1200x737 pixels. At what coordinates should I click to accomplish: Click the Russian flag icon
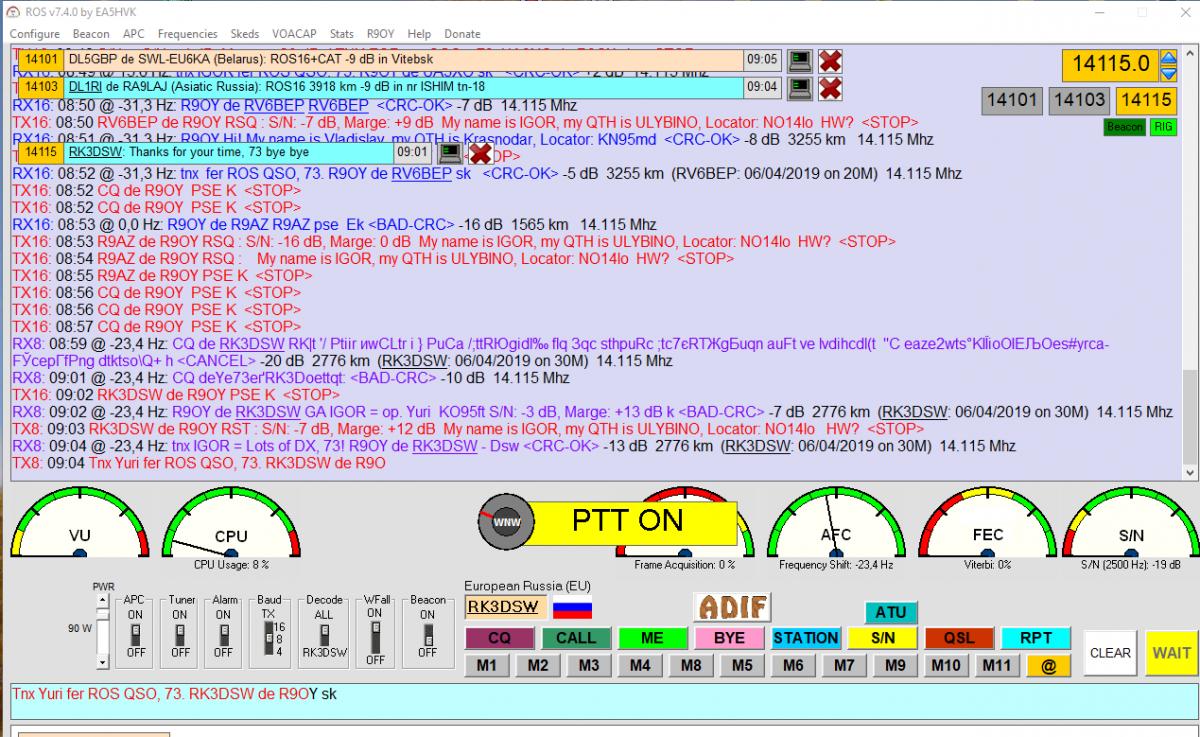tap(572, 607)
